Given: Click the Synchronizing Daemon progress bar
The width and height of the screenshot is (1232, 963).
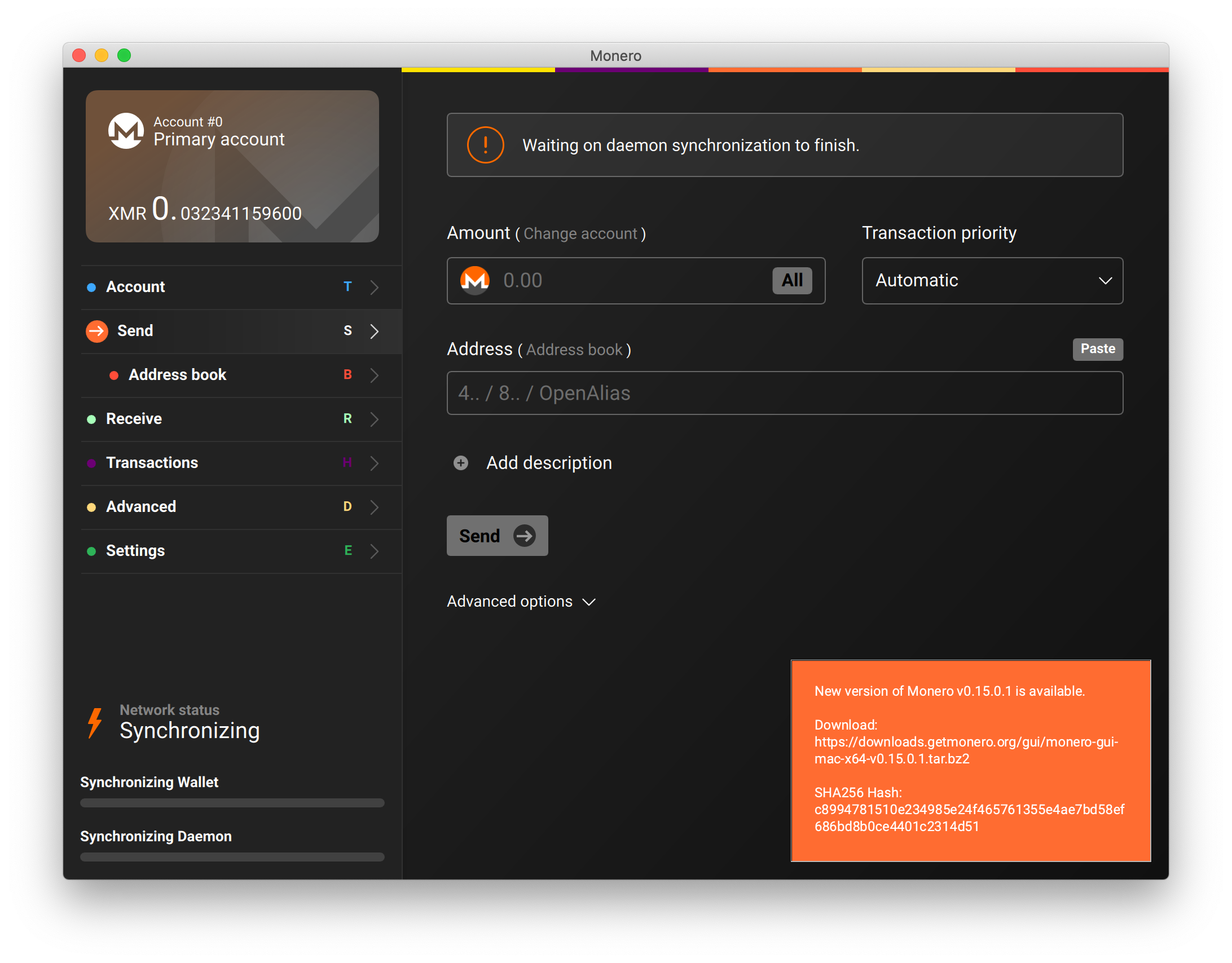Looking at the screenshot, I should pos(232,857).
